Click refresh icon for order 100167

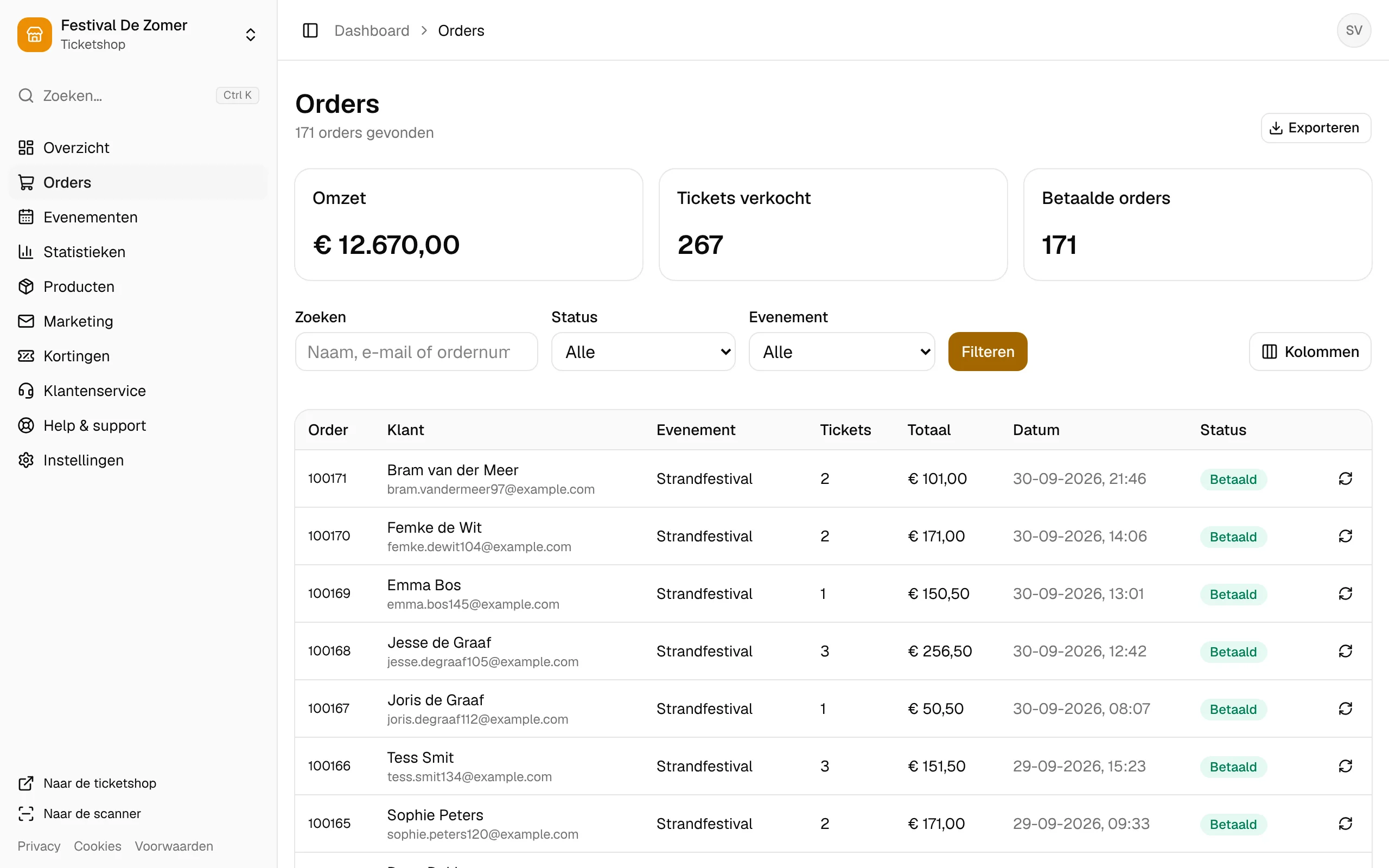1346,709
